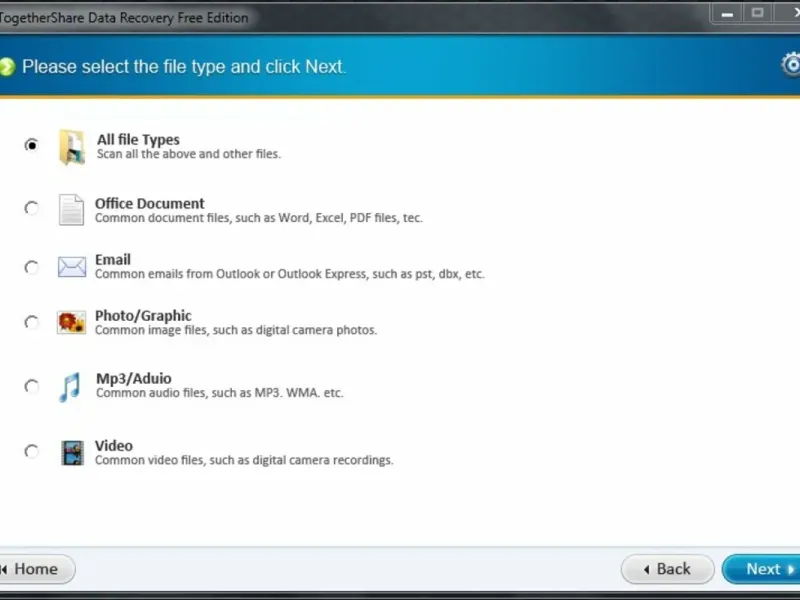Click the All file Types folder icon

(x=71, y=147)
